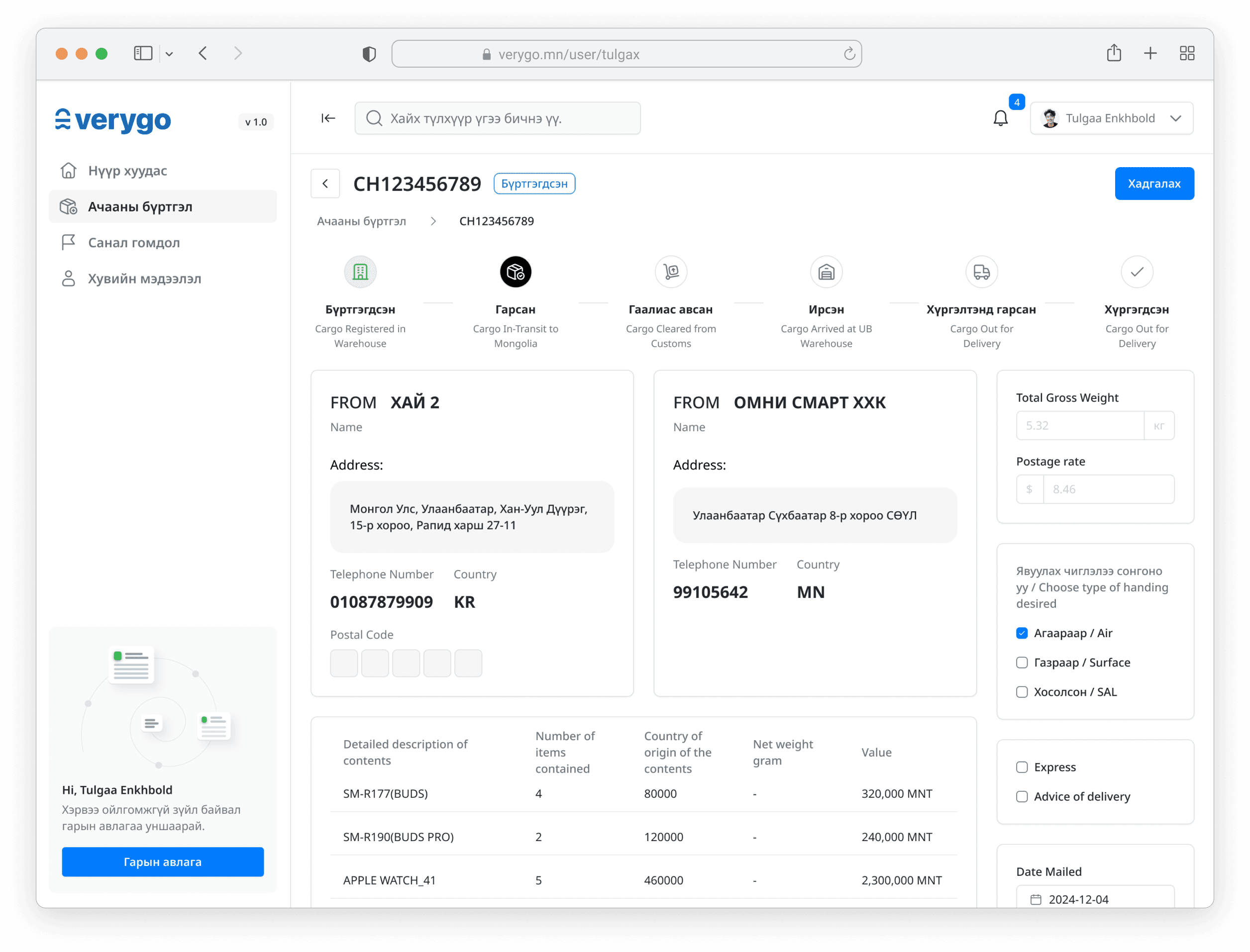Check the Express option

(1022, 766)
